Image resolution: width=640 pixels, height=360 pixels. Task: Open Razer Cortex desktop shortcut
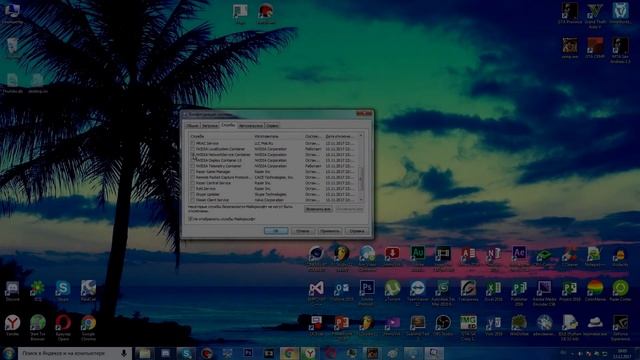pyautogui.click(x=620, y=291)
